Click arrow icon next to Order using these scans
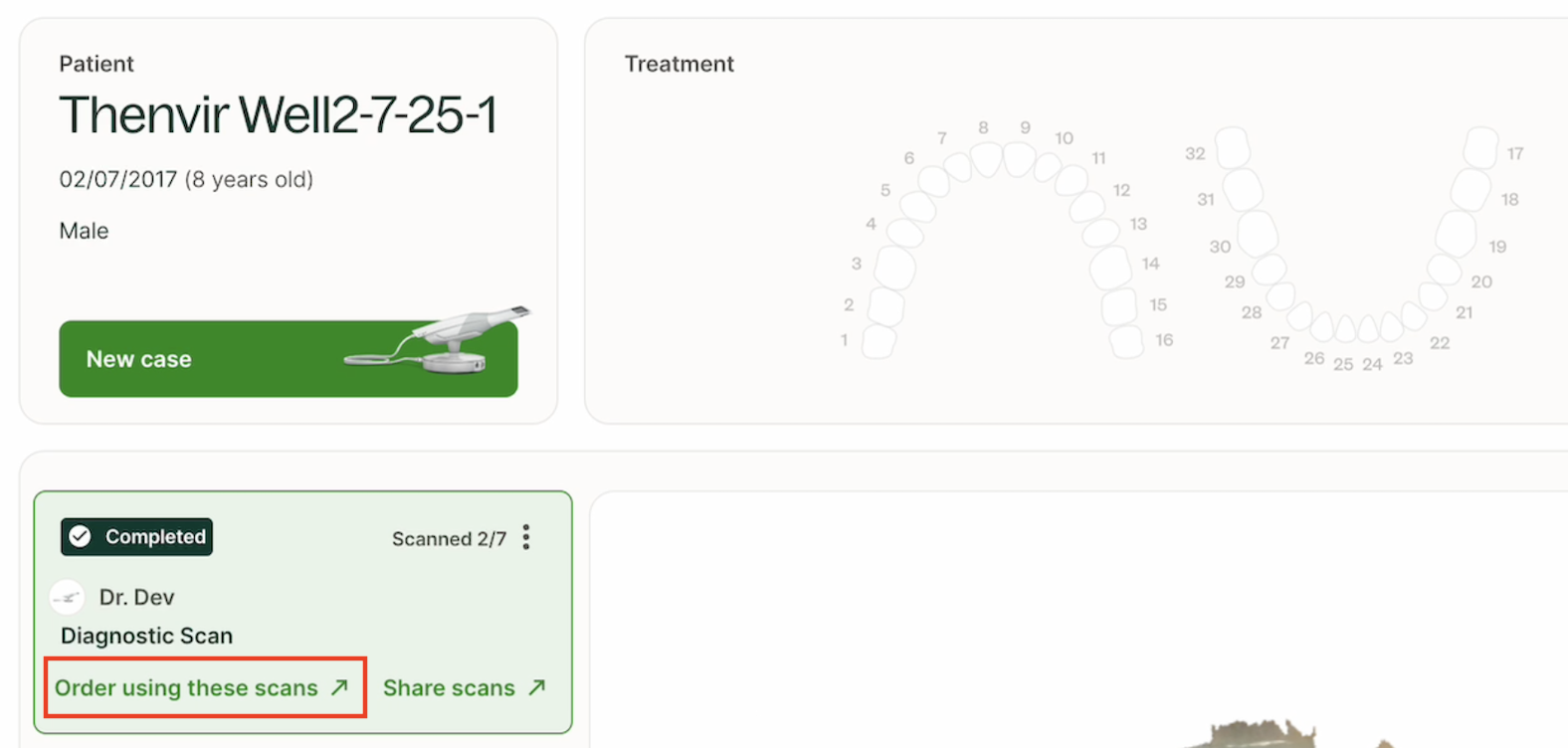 pos(339,687)
